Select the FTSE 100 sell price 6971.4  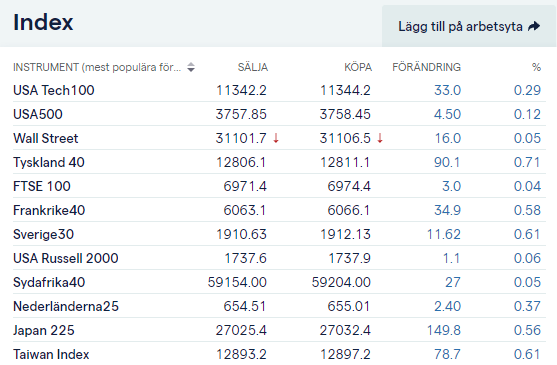245,186
